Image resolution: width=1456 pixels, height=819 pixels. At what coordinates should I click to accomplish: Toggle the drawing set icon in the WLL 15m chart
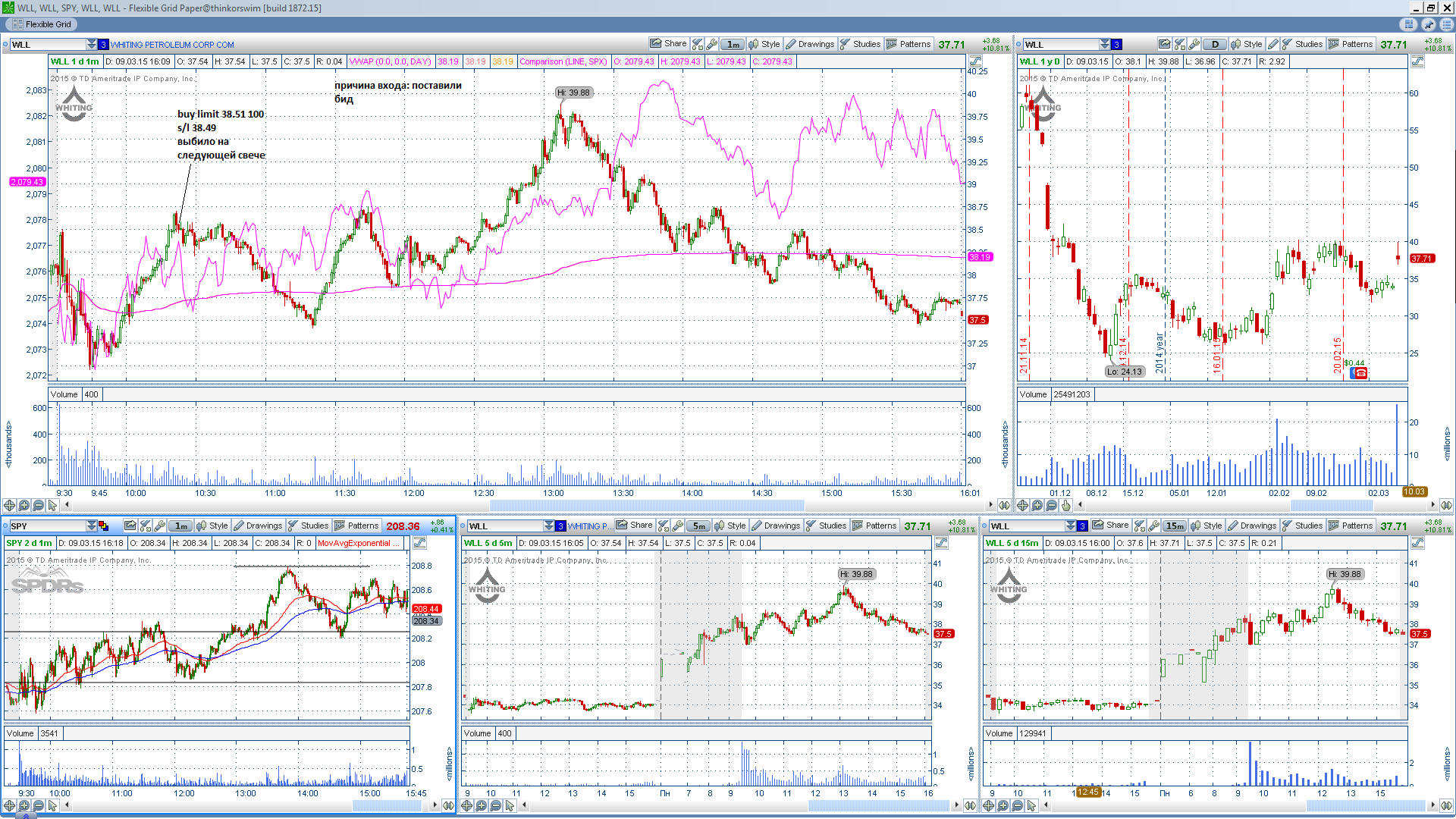click(x=1417, y=543)
